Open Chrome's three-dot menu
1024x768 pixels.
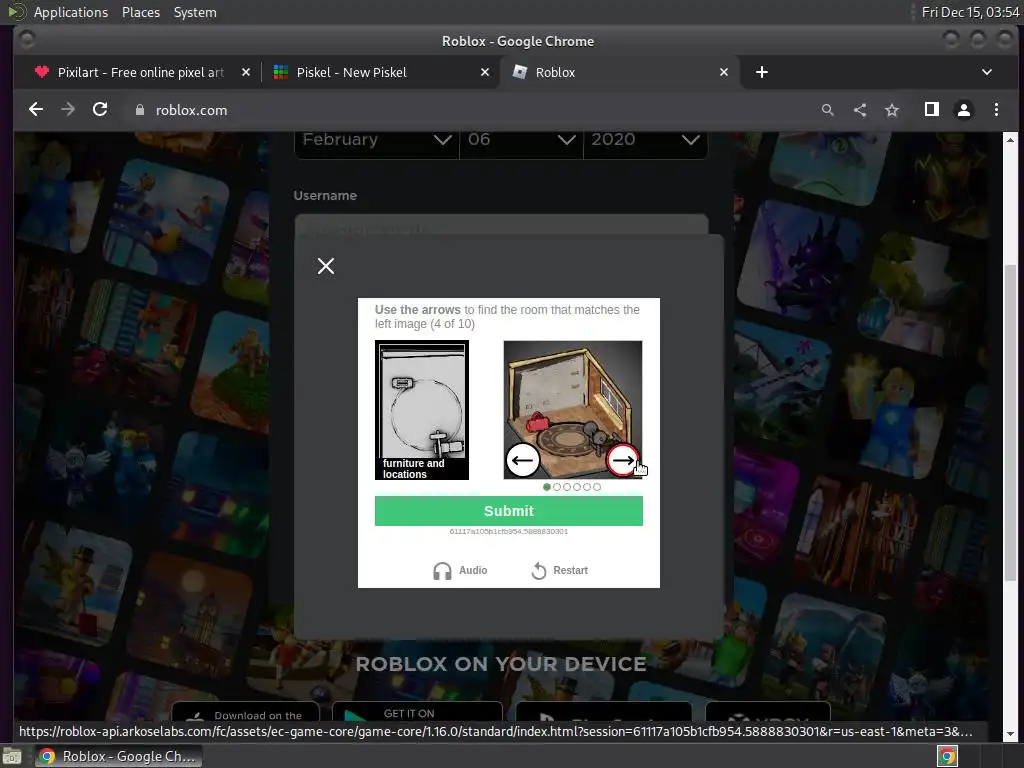pos(996,110)
